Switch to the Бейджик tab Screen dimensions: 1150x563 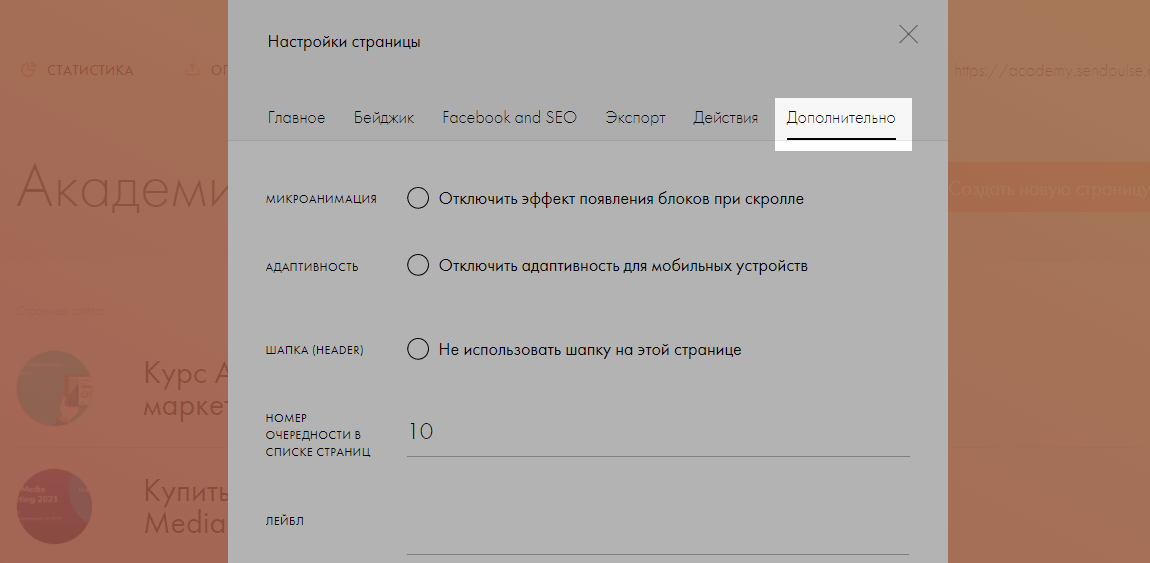(384, 118)
